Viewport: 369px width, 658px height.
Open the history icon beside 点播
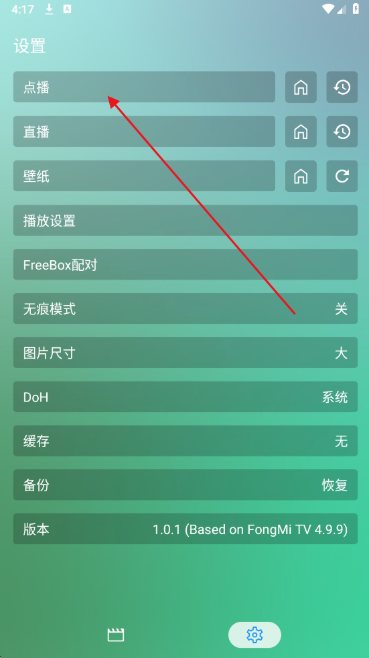(342, 87)
